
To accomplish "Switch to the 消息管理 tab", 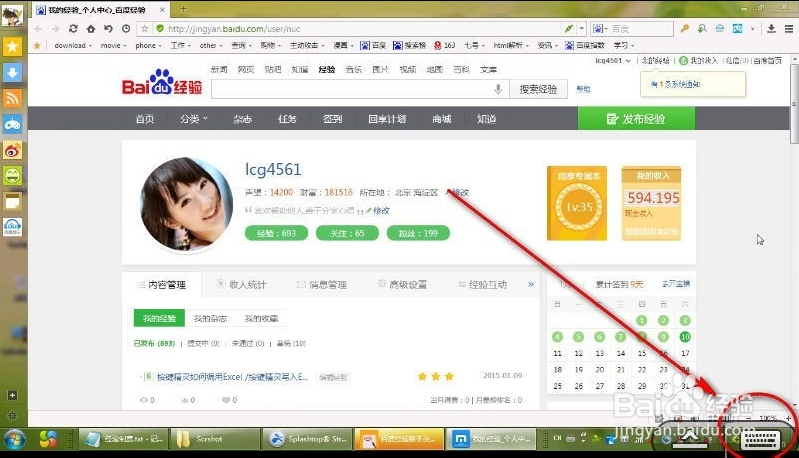I will 322,285.
